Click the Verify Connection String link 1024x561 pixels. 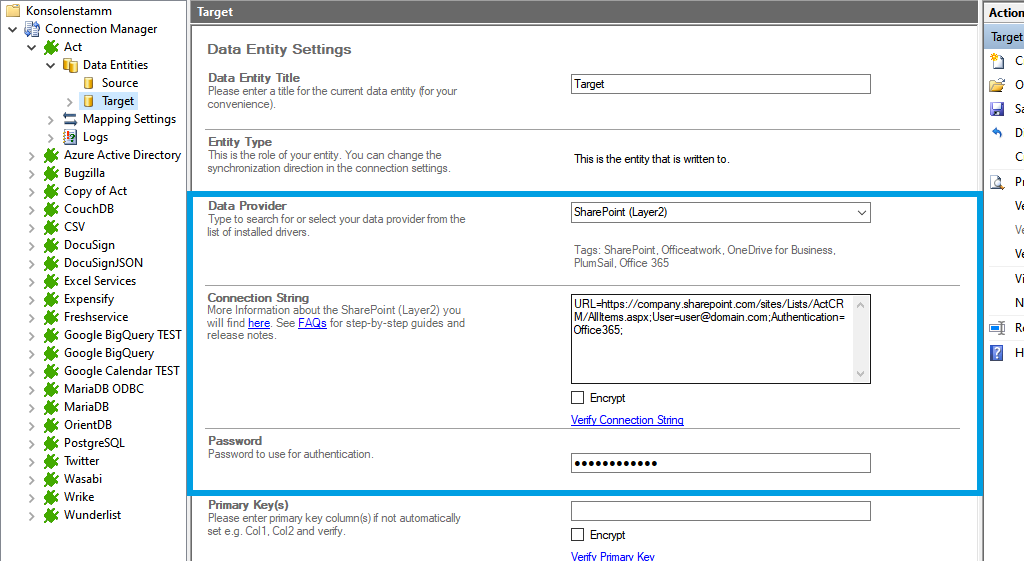(627, 420)
